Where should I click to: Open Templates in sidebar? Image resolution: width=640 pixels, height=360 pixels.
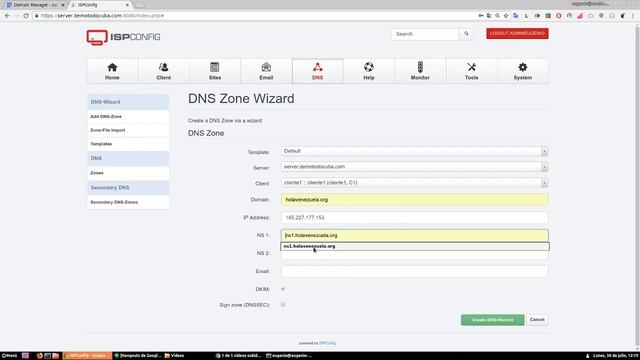click(128, 144)
